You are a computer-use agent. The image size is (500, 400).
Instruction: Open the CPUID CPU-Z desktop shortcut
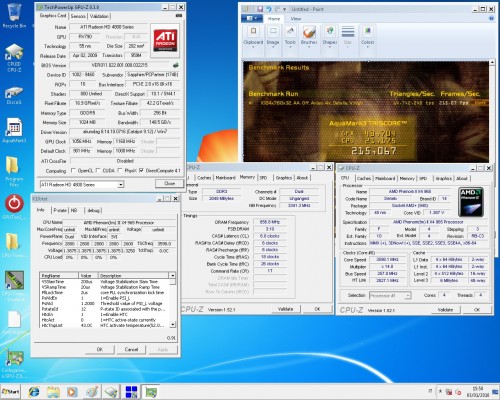[x=14, y=57]
